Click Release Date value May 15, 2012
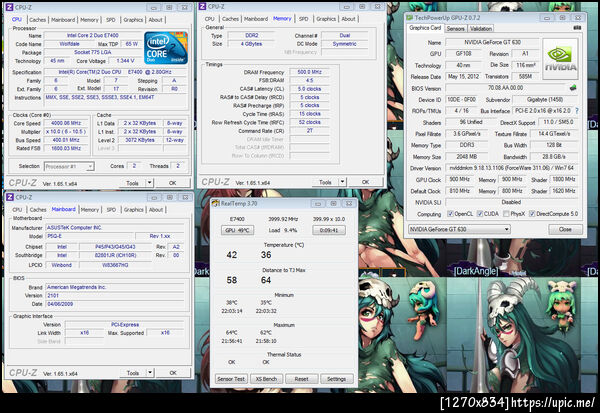 (x=463, y=77)
